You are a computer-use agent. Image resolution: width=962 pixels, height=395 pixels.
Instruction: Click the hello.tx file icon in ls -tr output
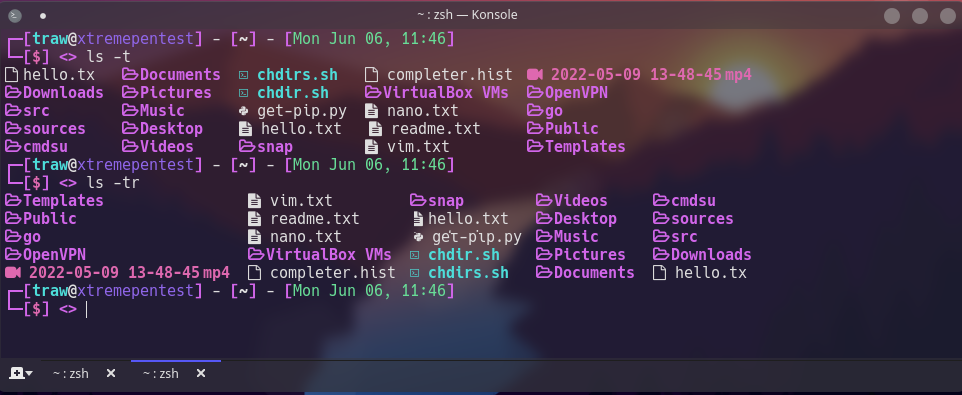[x=660, y=272]
